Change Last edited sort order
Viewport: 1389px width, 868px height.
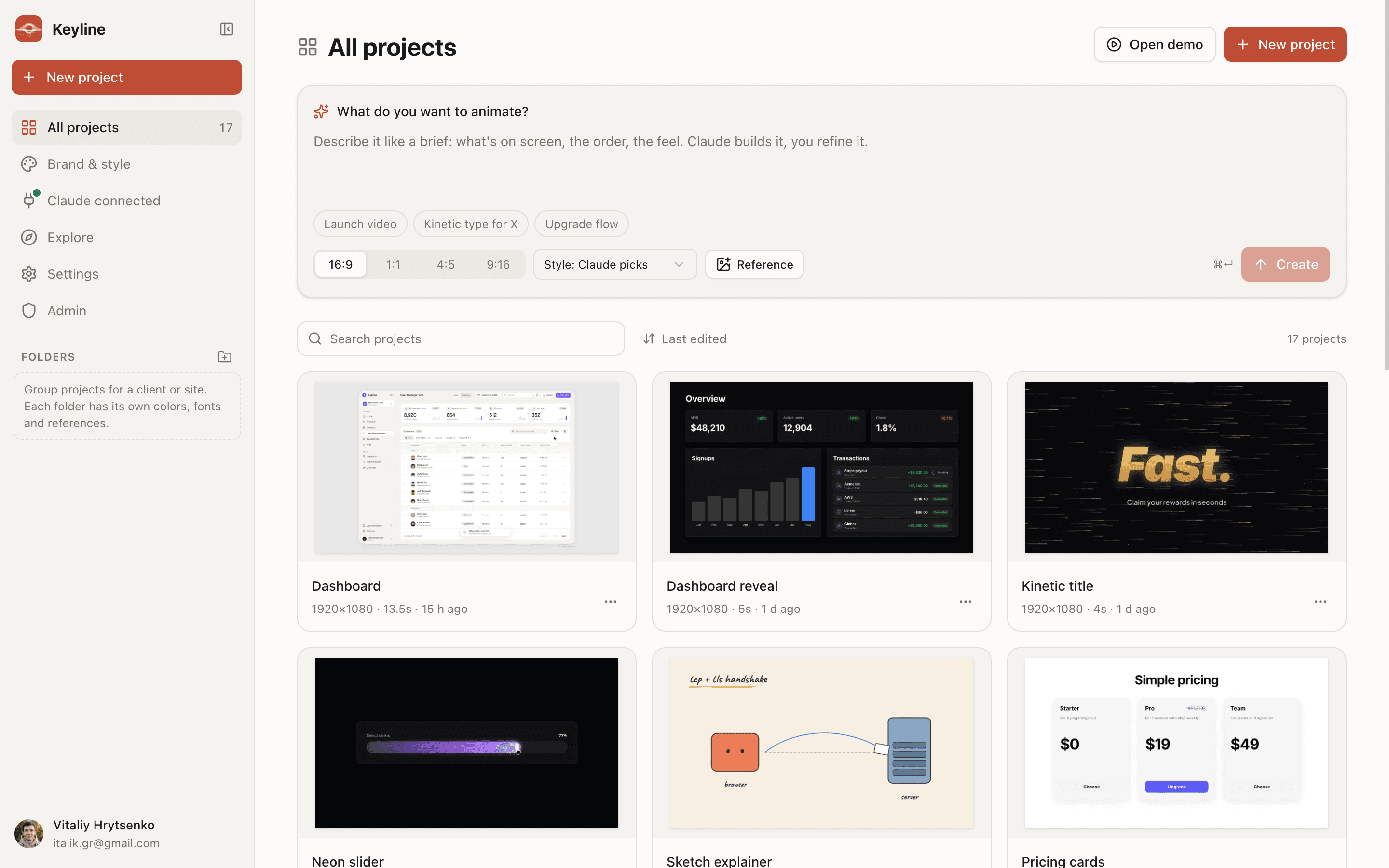tap(685, 339)
